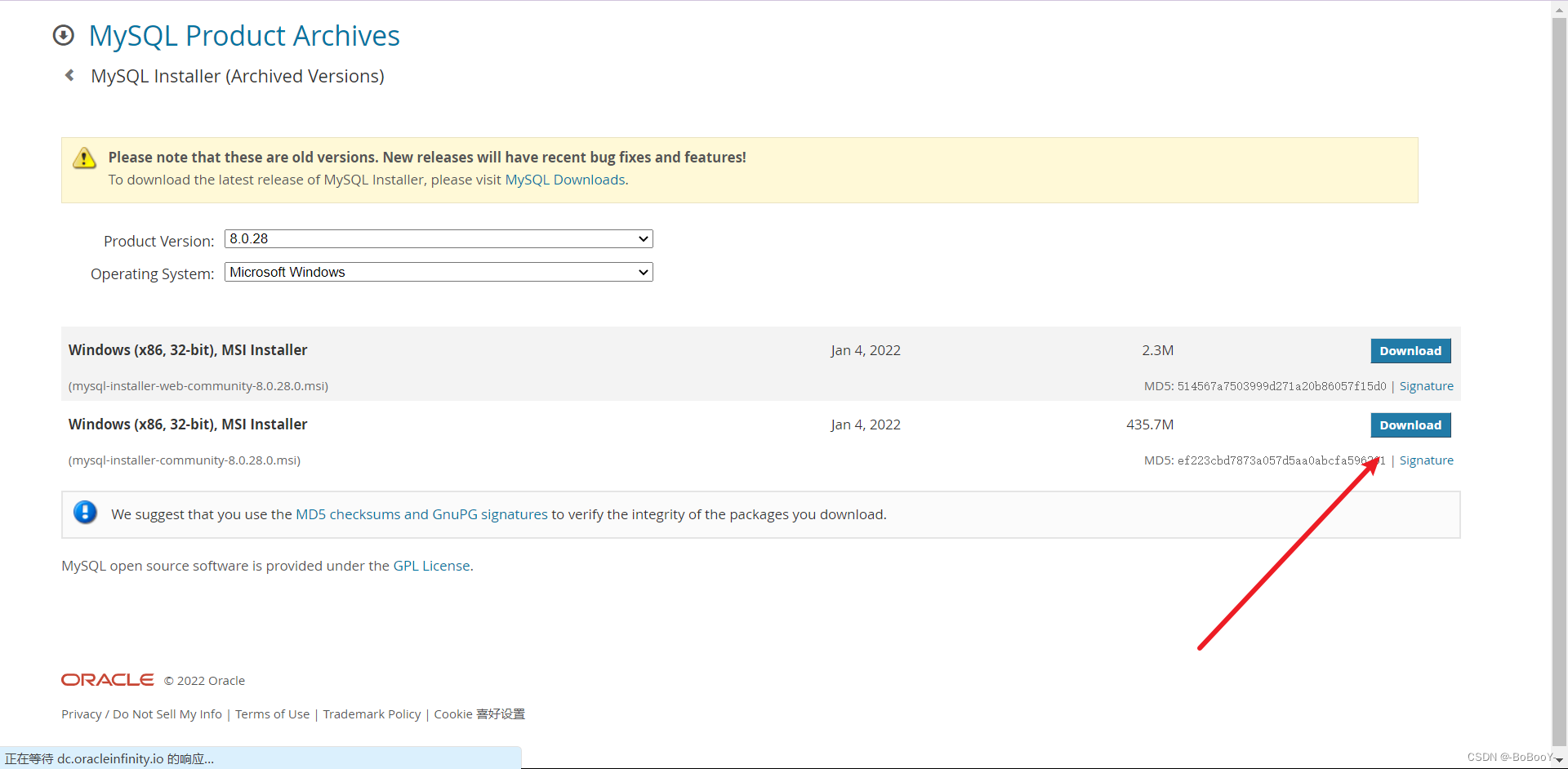Viewport: 1568px width, 769px height.
Task: Click the 2.3M file size value
Action: (1157, 350)
